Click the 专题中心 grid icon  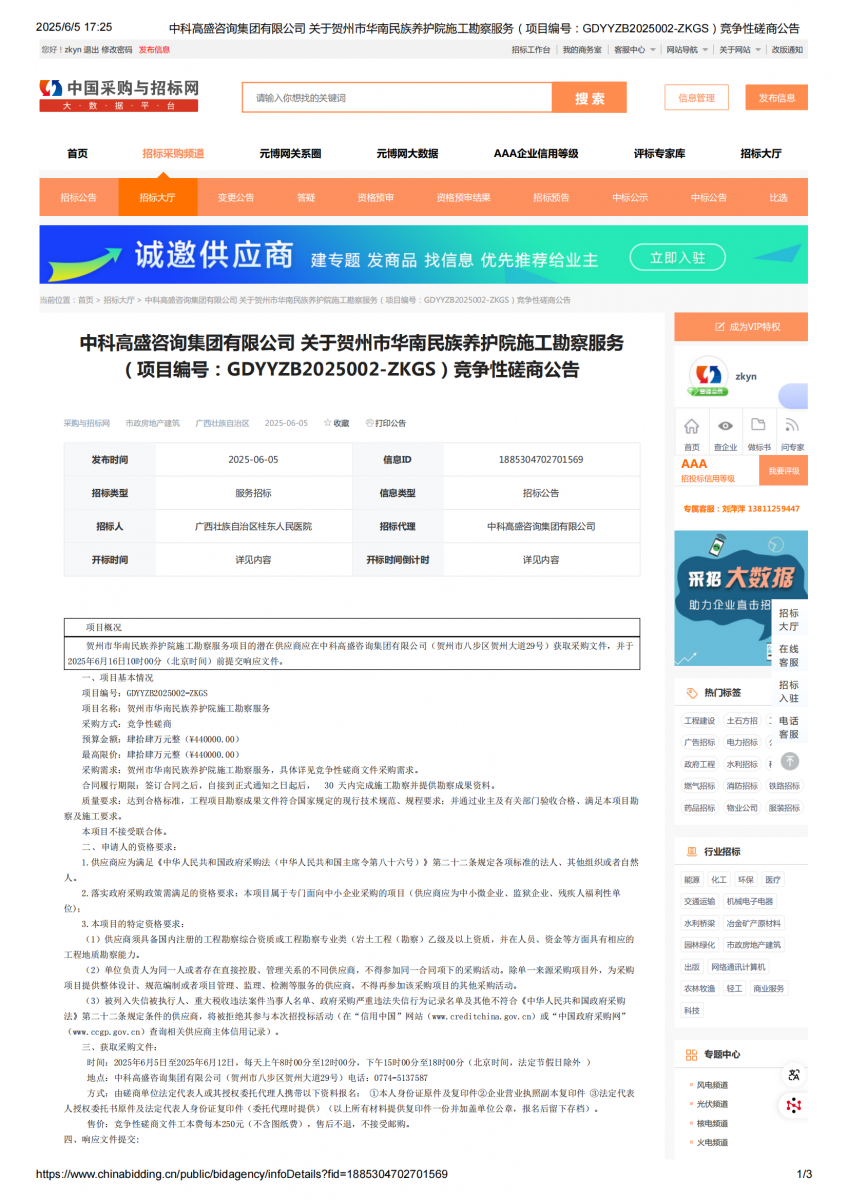(692, 1054)
